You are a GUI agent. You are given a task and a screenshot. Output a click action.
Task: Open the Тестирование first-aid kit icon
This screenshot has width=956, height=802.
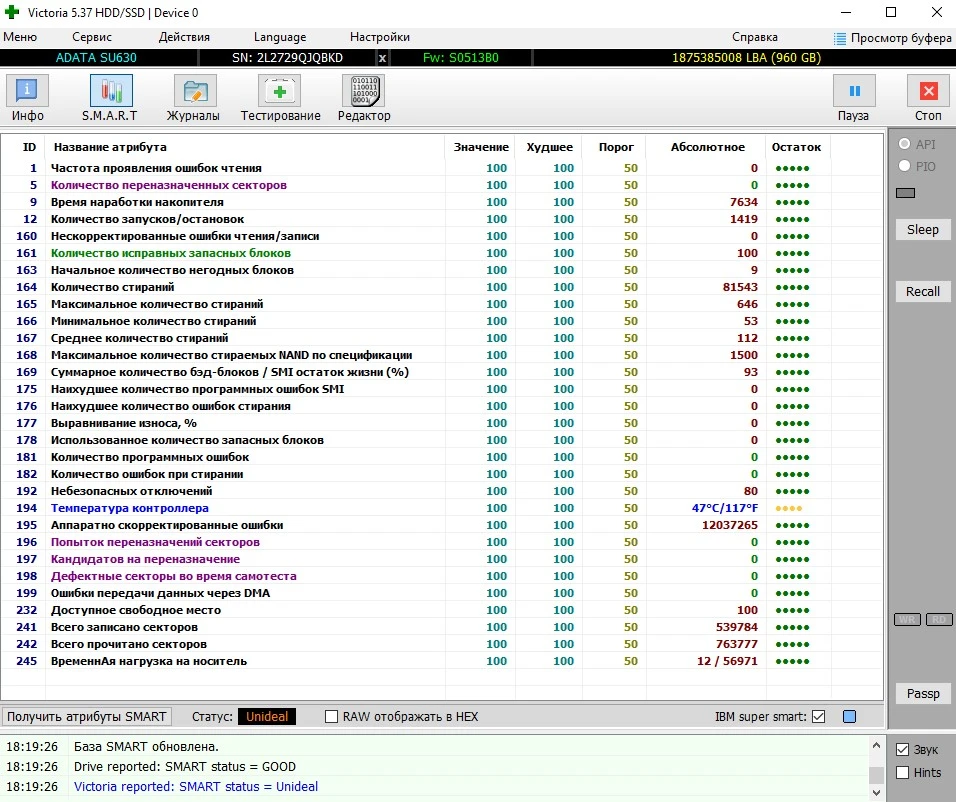[279, 91]
